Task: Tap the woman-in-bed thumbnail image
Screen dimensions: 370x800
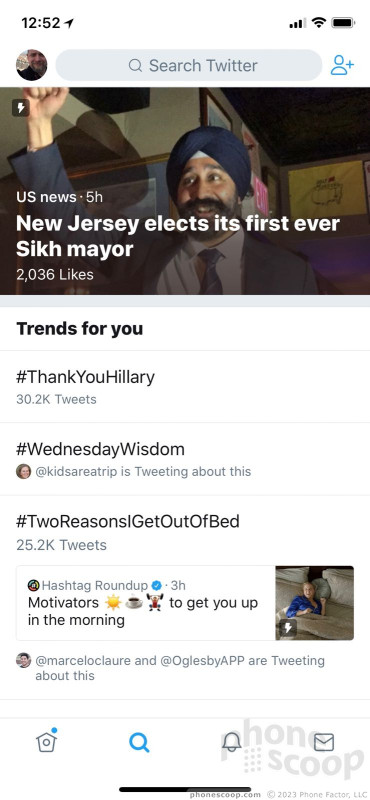Action: click(314, 603)
